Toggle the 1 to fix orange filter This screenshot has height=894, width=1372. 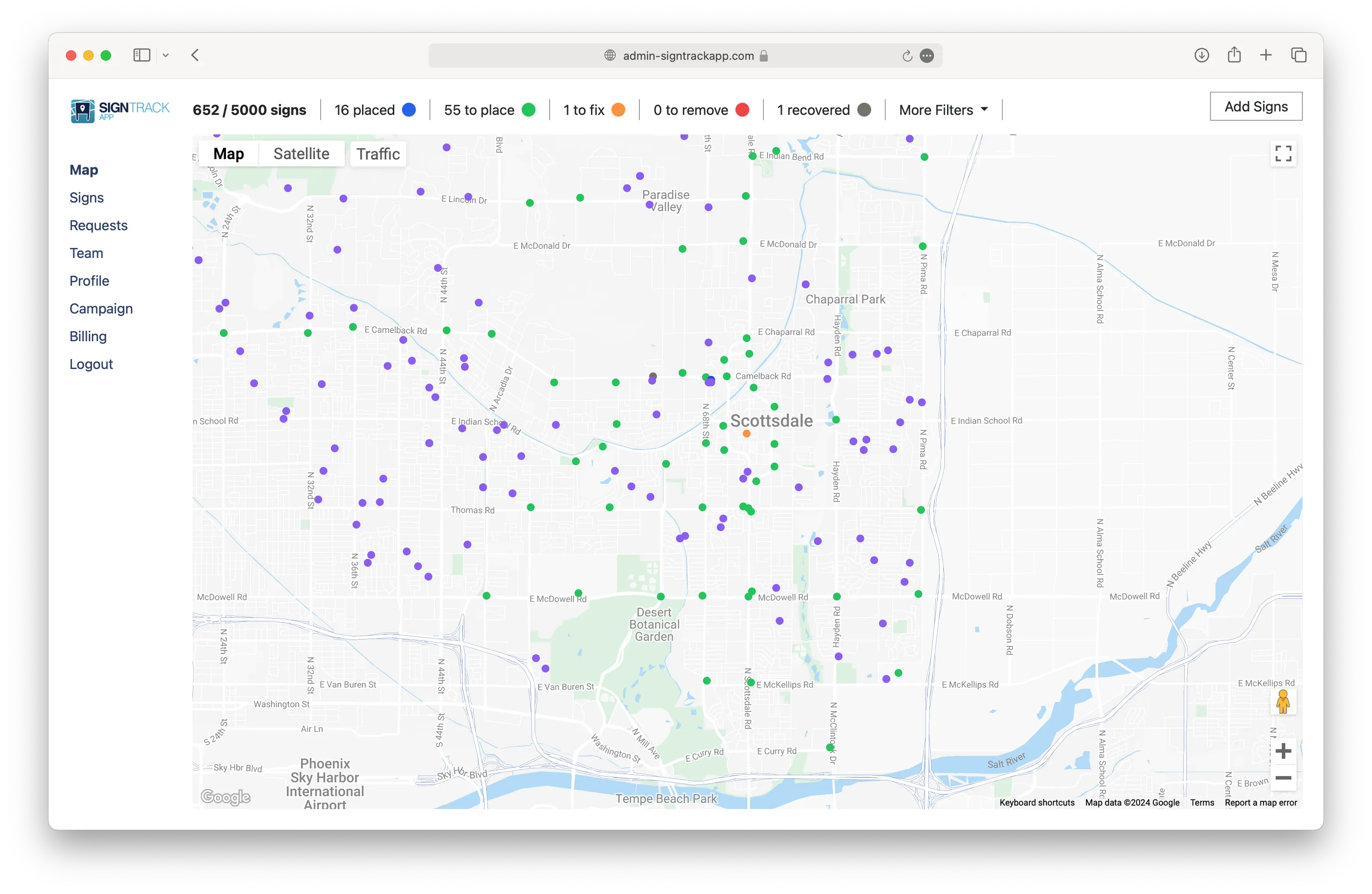point(594,110)
